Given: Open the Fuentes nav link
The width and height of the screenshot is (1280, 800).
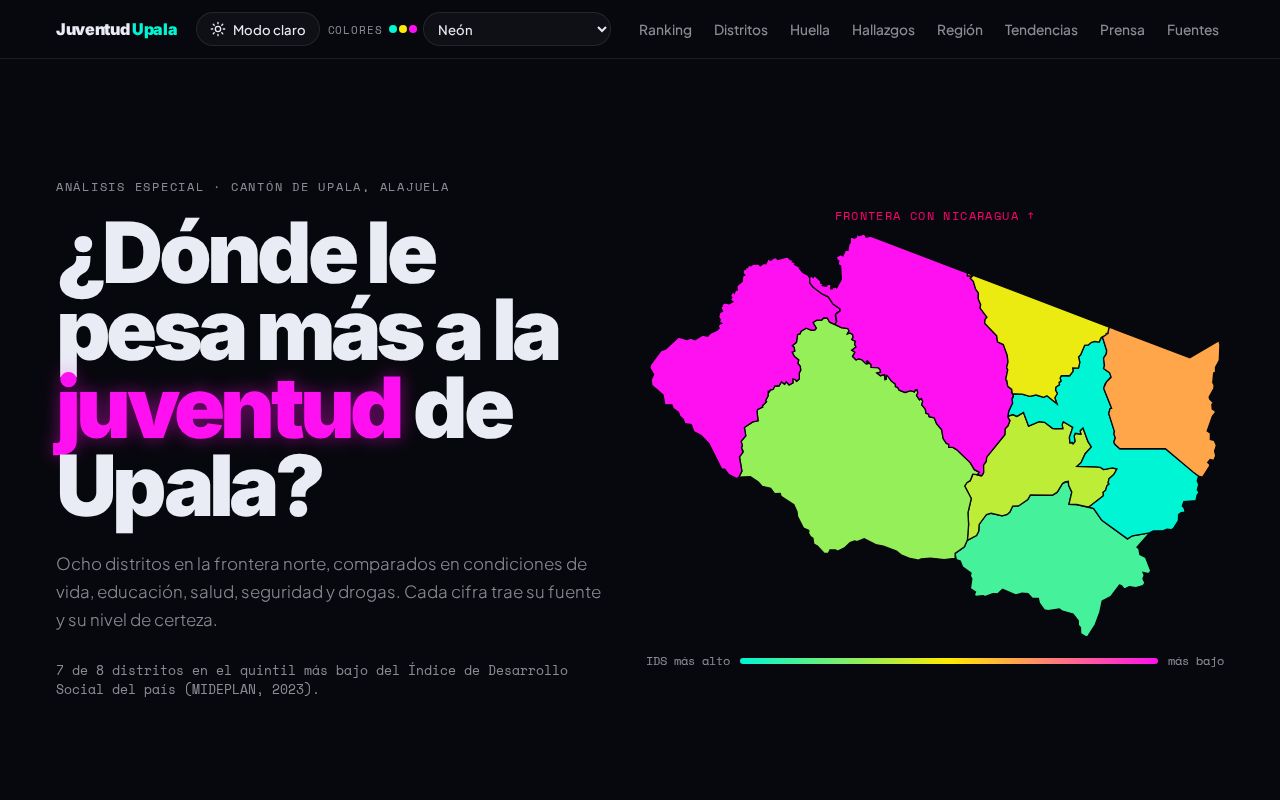Looking at the screenshot, I should (1193, 30).
